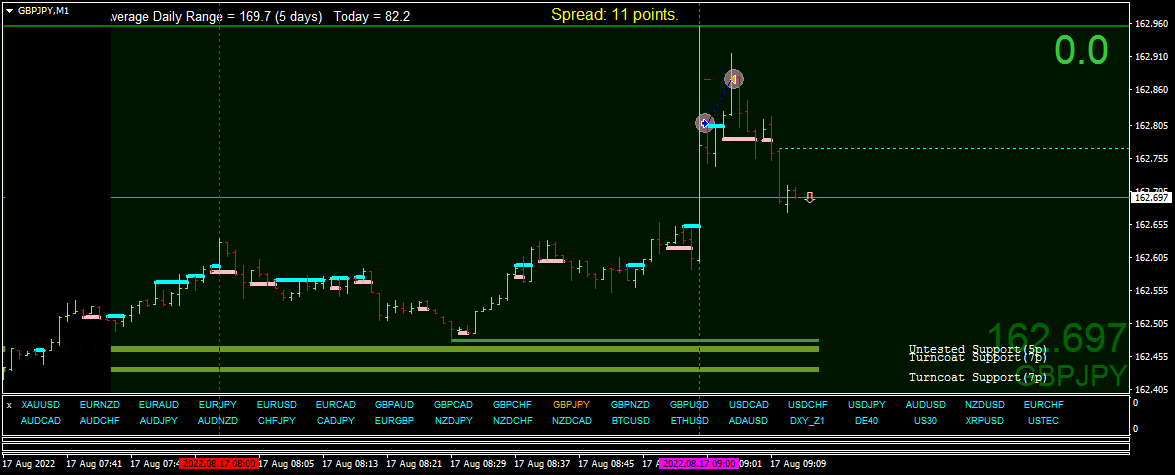Open NZDJPY chart symbol
Image resolution: width=1175 pixels, height=475 pixels.
tap(453, 420)
